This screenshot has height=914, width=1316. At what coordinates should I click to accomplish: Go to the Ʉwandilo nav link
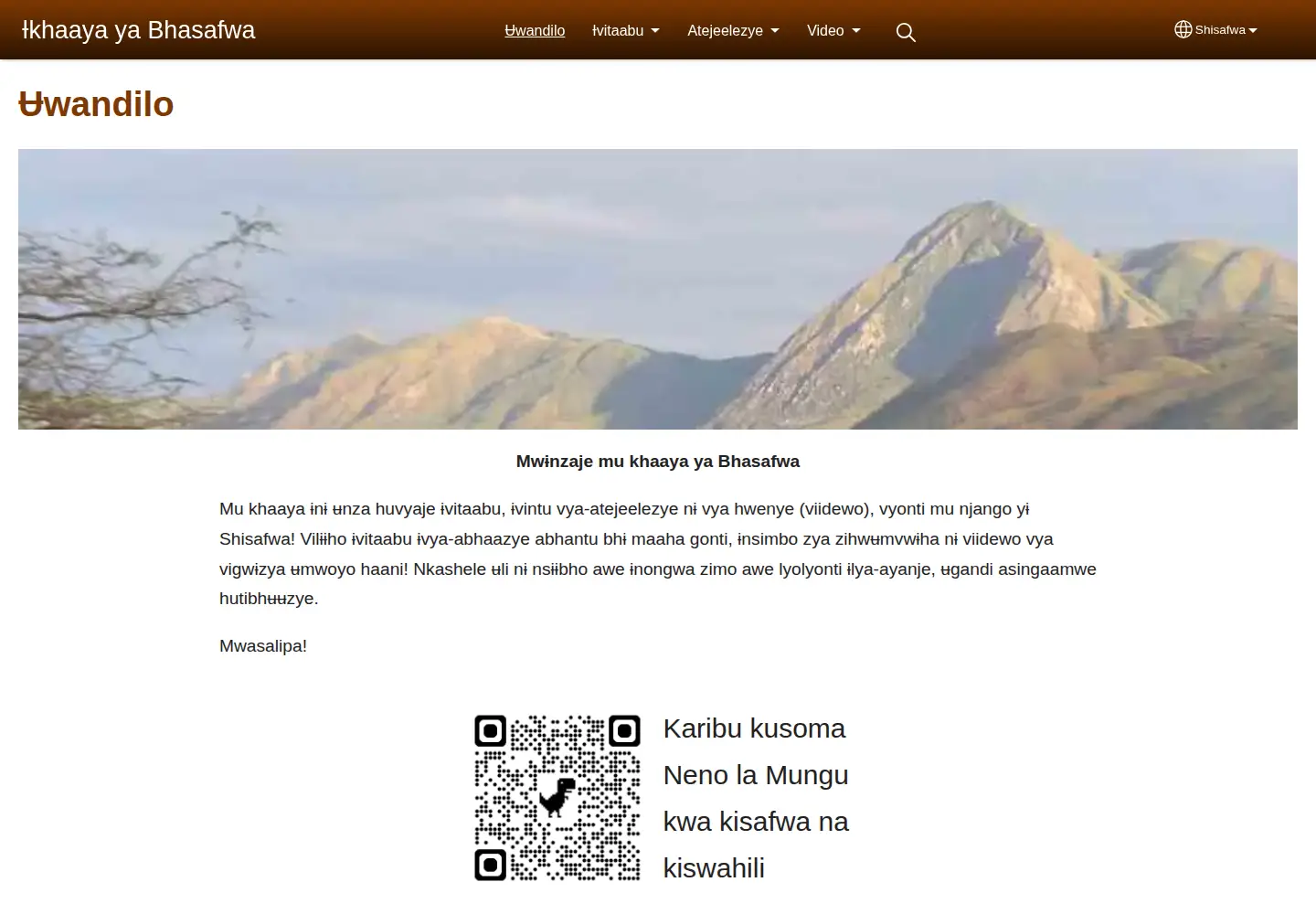pos(535,30)
